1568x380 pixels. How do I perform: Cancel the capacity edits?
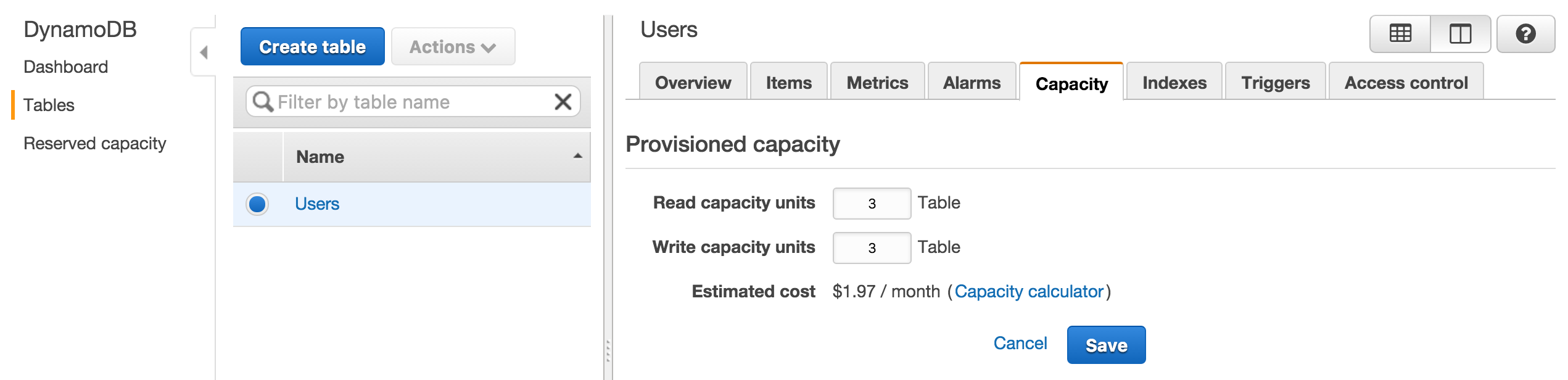[x=1020, y=344]
